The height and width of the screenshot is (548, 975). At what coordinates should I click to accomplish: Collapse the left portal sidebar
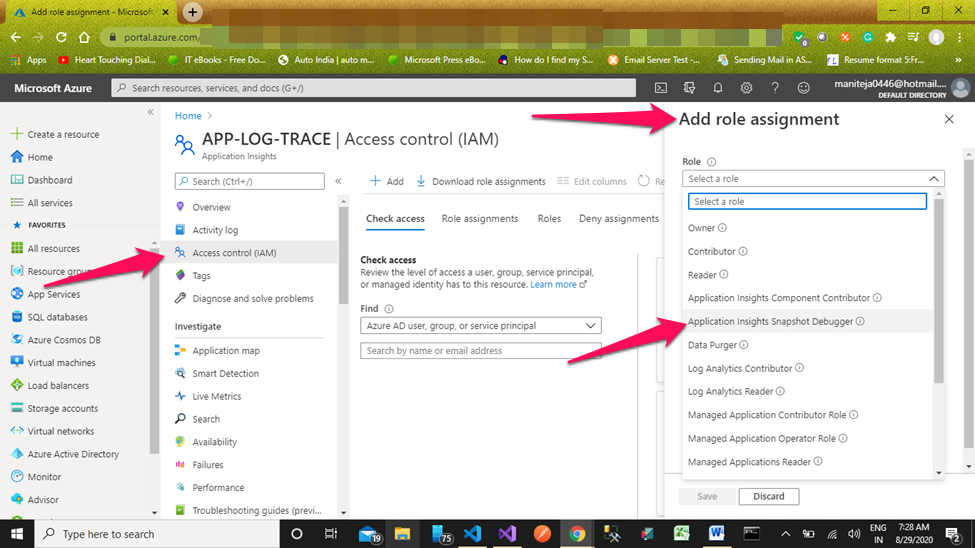point(150,112)
